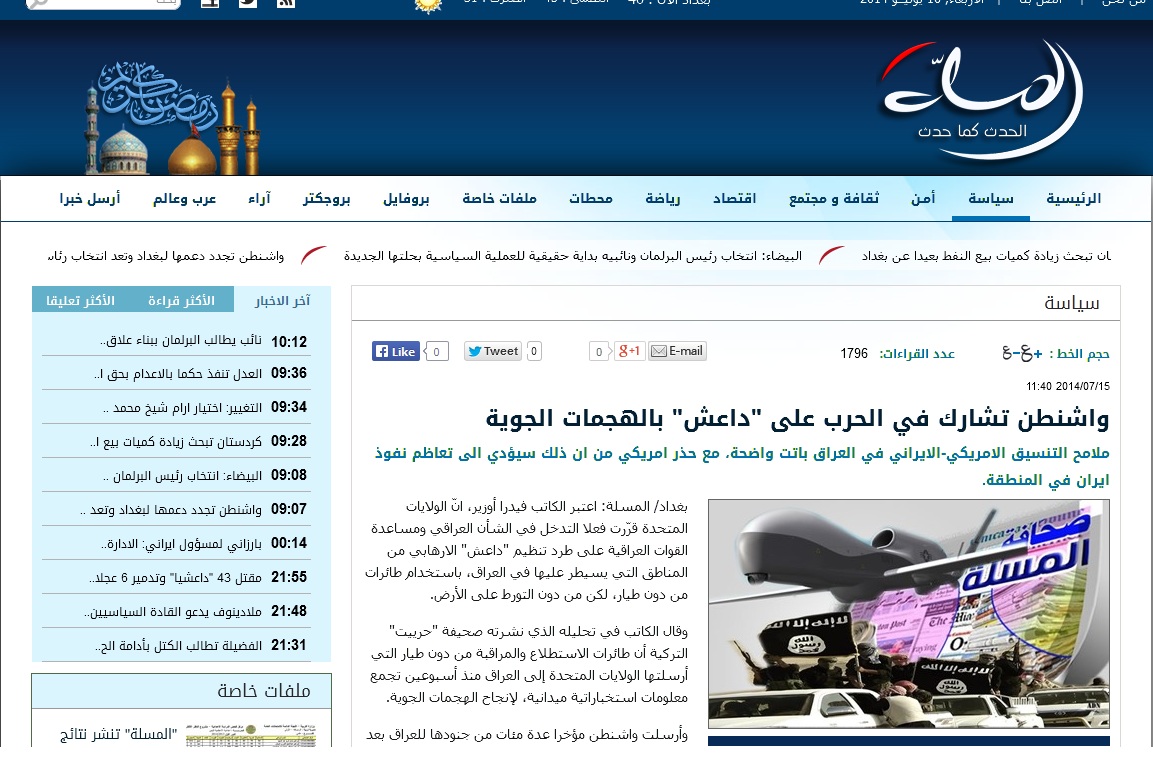Decrease font size with -ع control
Viewport: 1153px width, 773px height.
1012,352
